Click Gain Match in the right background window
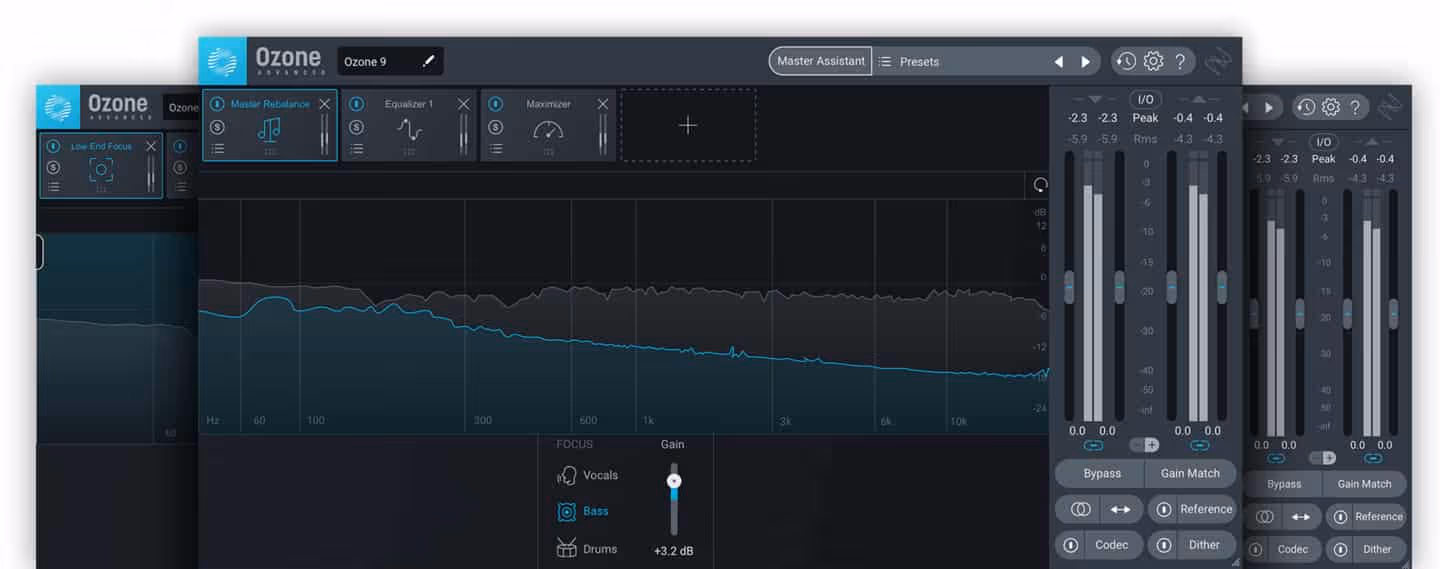This screenshot has width=1440, height=569. click(1364, 484)
